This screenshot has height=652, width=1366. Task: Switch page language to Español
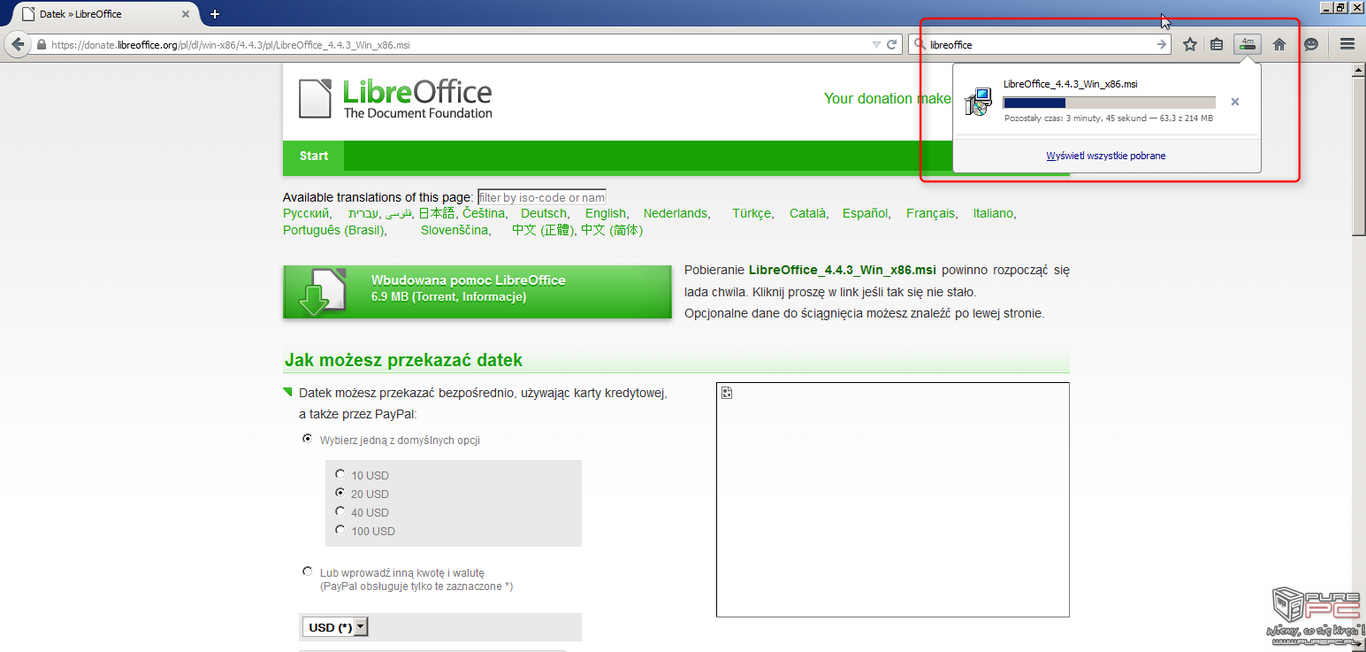point(865,214)
